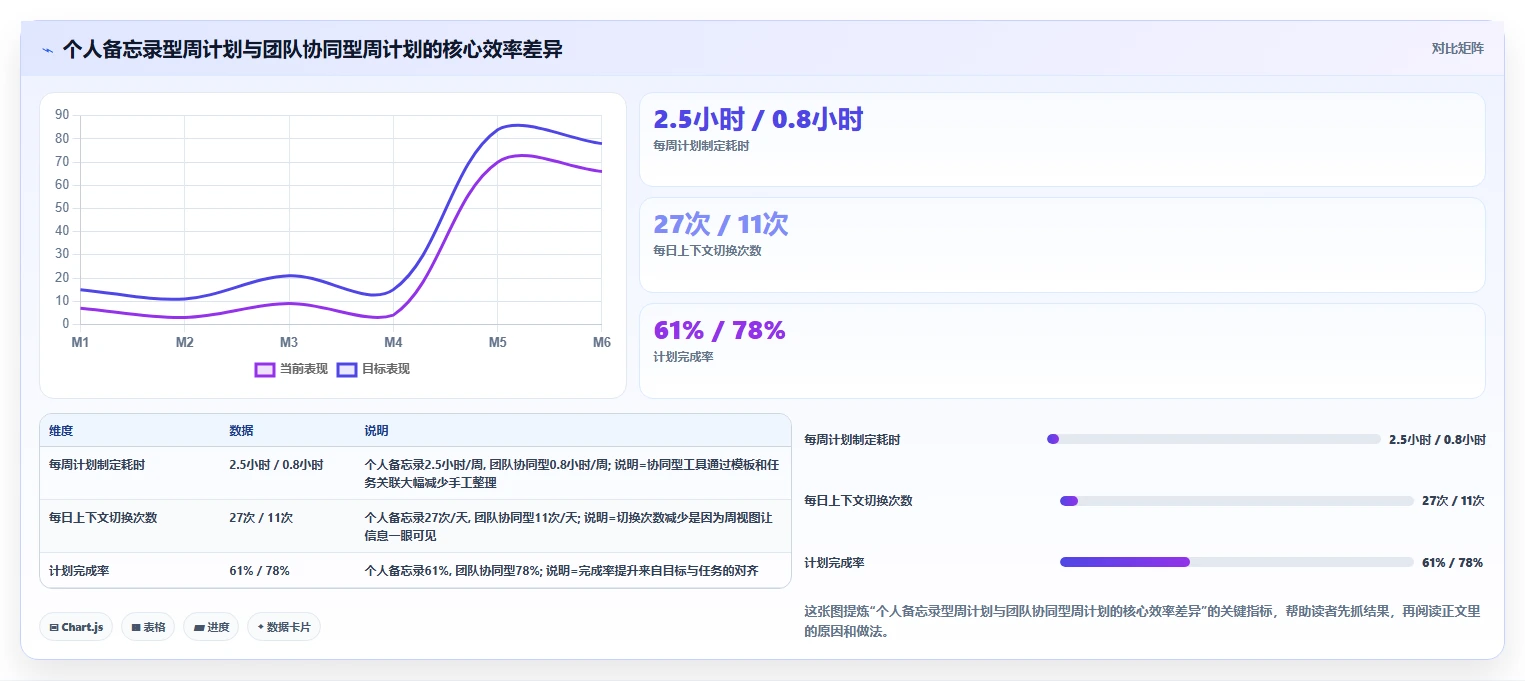This screenshot has width=1525, height=681.
Task: Click table data cell 61% / 78%
Action: point(259,571)
